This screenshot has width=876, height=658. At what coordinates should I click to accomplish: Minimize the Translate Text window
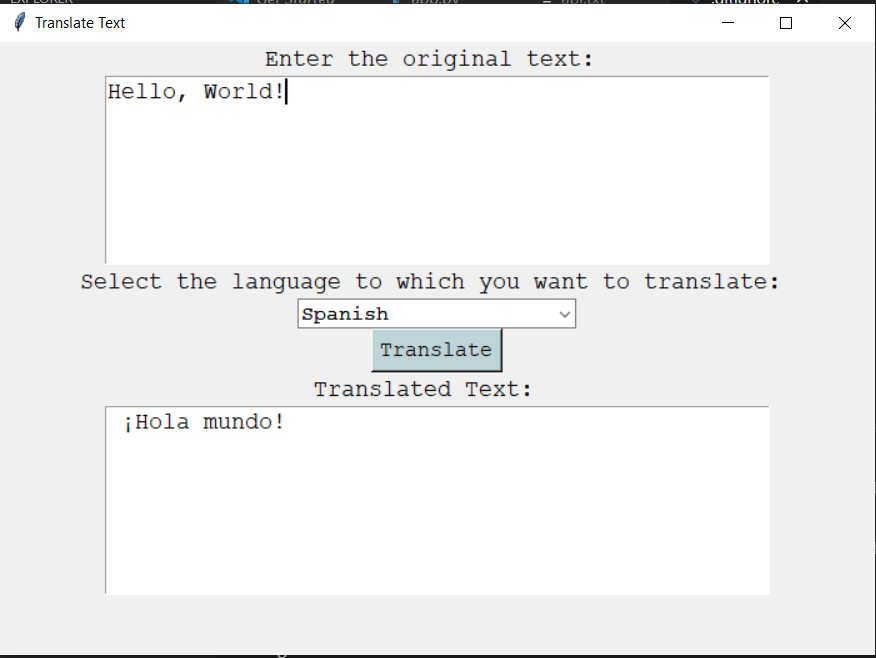tap(727, 22)
